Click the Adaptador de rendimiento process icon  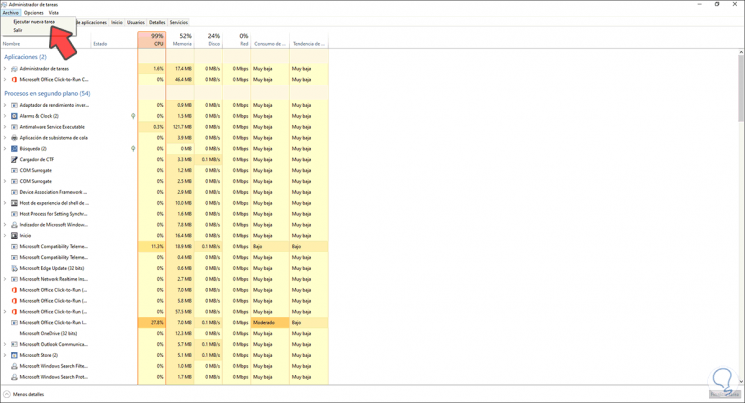point(14,105)
